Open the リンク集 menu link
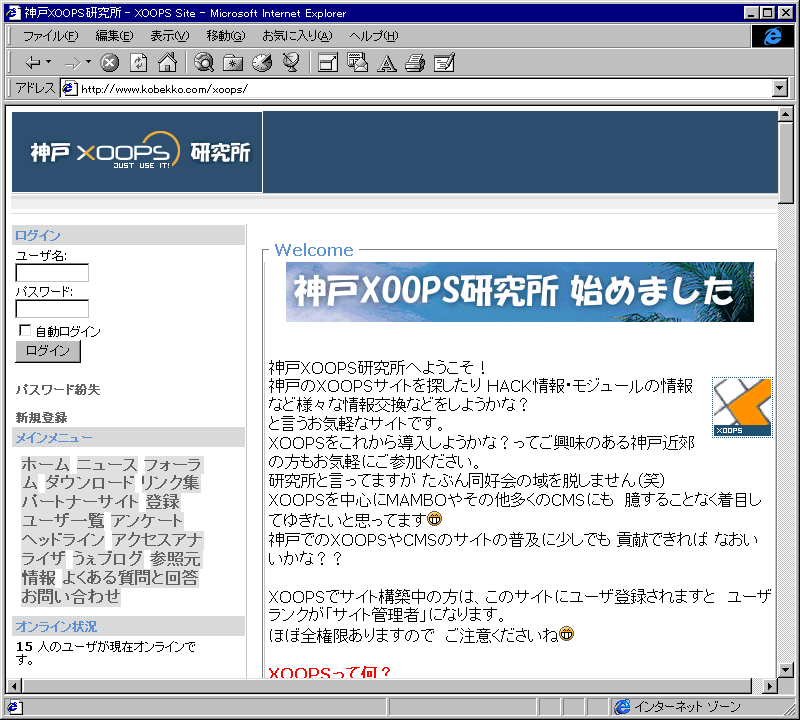This screenshot has height=720, width=800. tap(170, 483)
